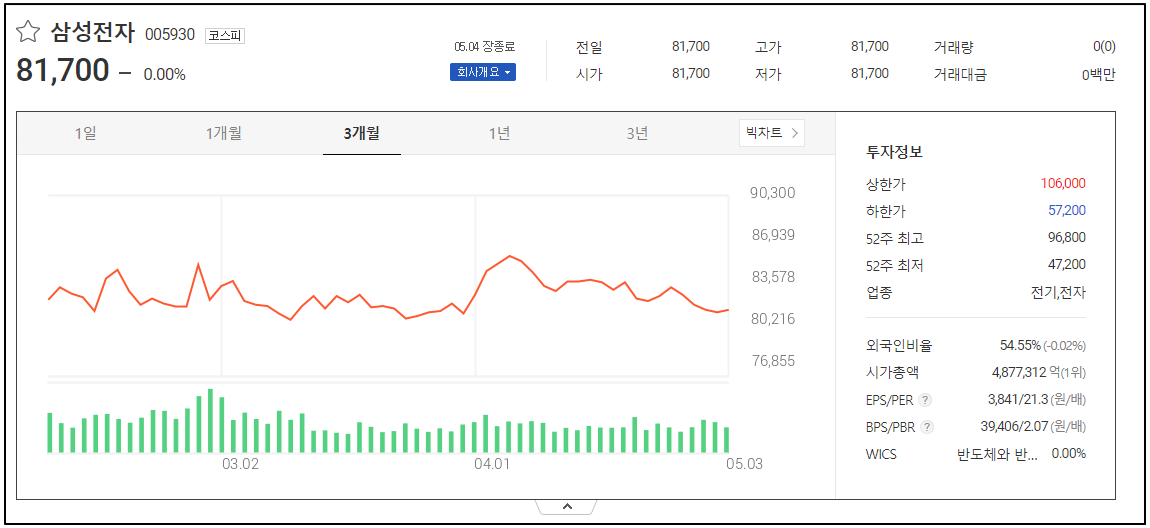Click 상한가 value 106,000
Image resolution: width=1150 pixels, height=528 pixels.
(1063, 183)
